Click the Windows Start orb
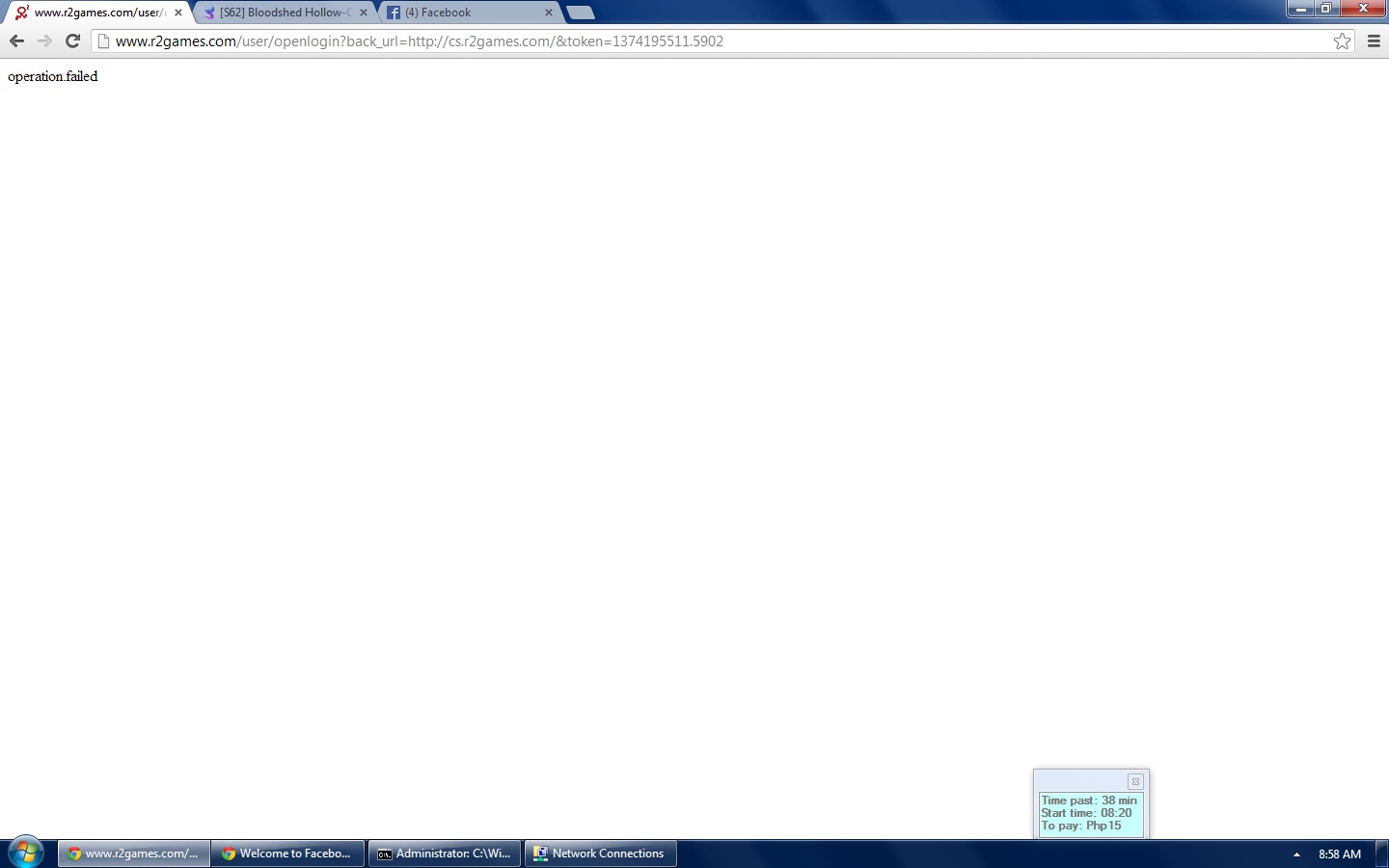 [x=26, y=853]
